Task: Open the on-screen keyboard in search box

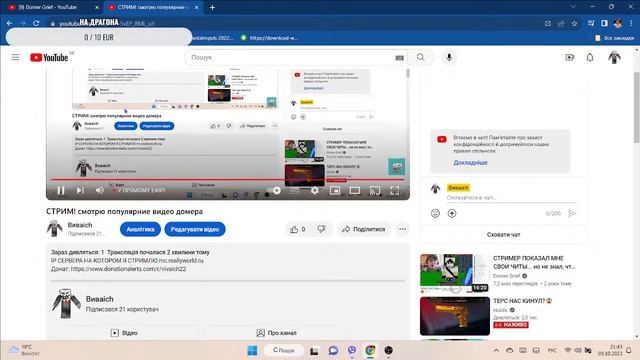Action: point(400,58)
